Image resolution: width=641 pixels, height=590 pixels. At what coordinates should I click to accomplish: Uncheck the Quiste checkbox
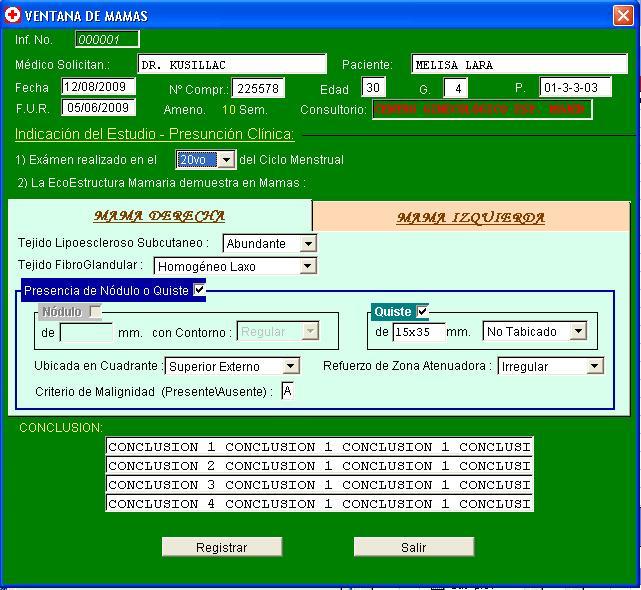pyautogui.click(x=422, y=312)
